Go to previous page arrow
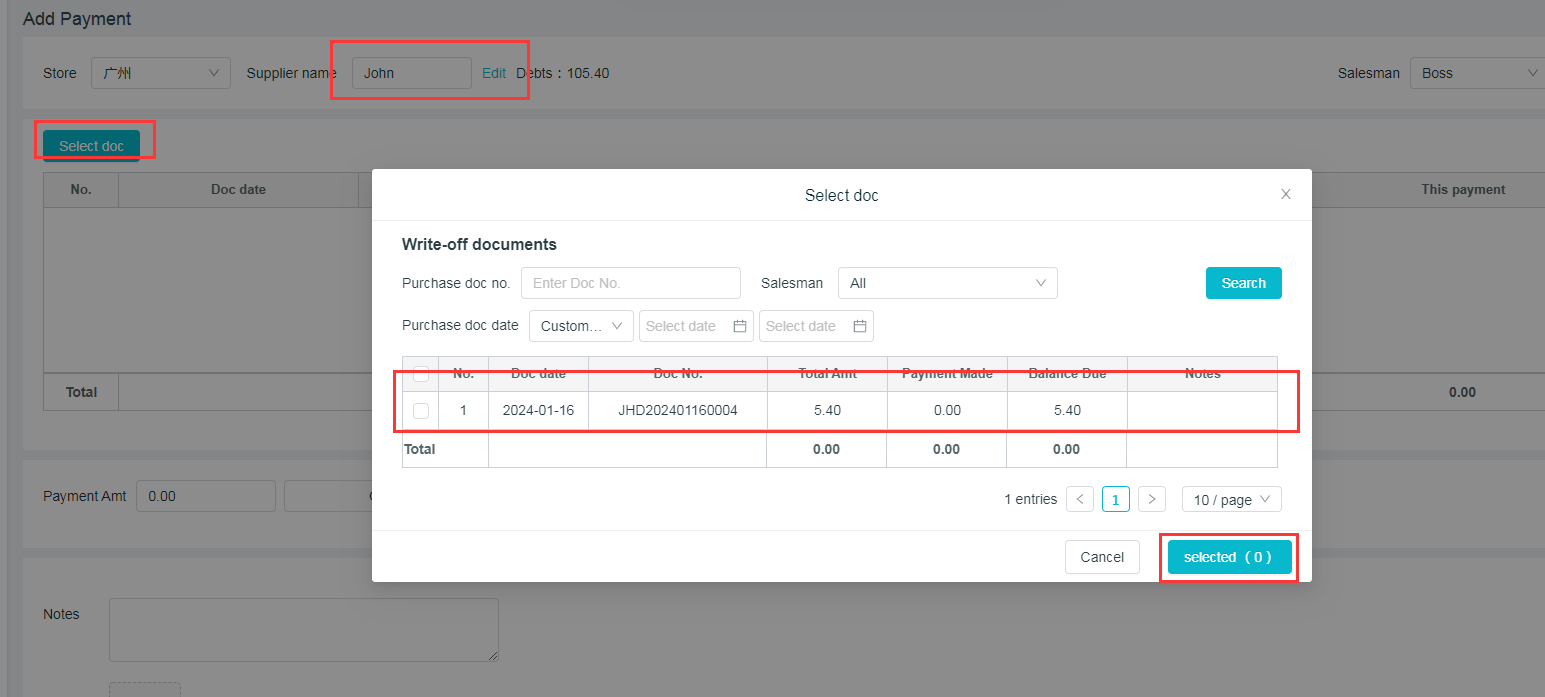The width and height of the screenshot is (1545, 697). pos(1080,499)
